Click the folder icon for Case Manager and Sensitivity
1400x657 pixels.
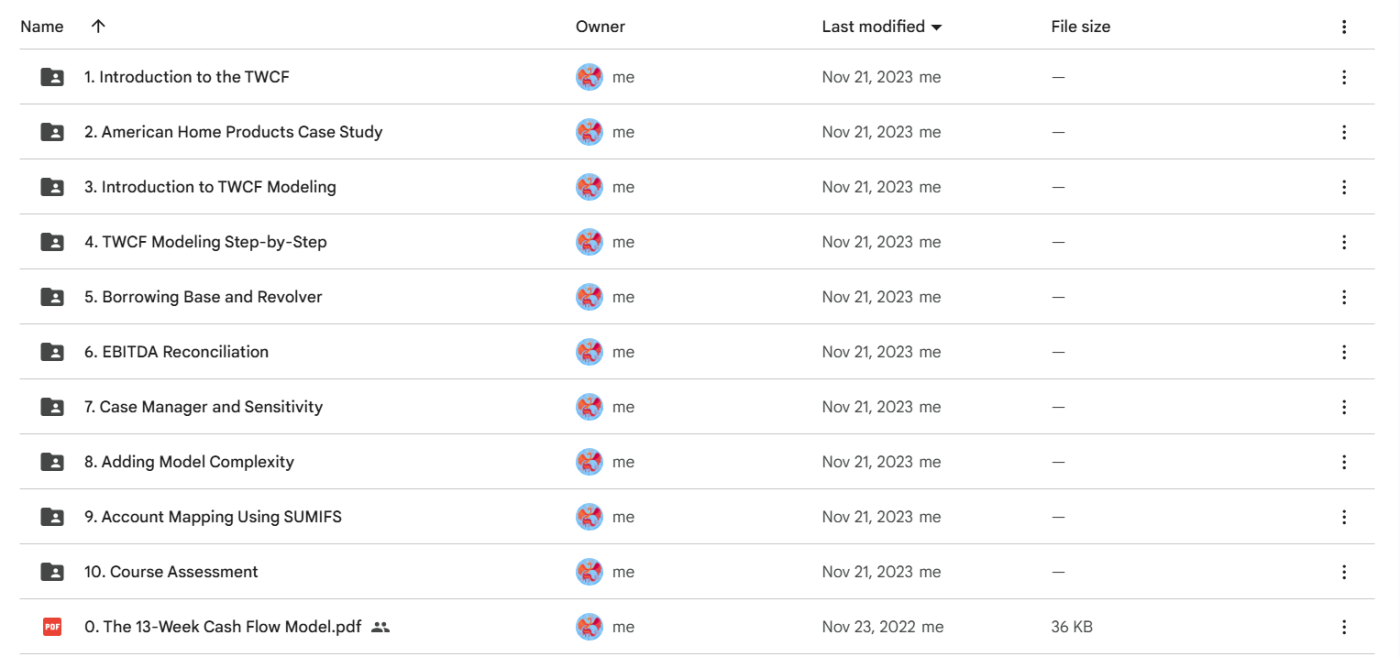pyautogui.click(x=52, y=407)
